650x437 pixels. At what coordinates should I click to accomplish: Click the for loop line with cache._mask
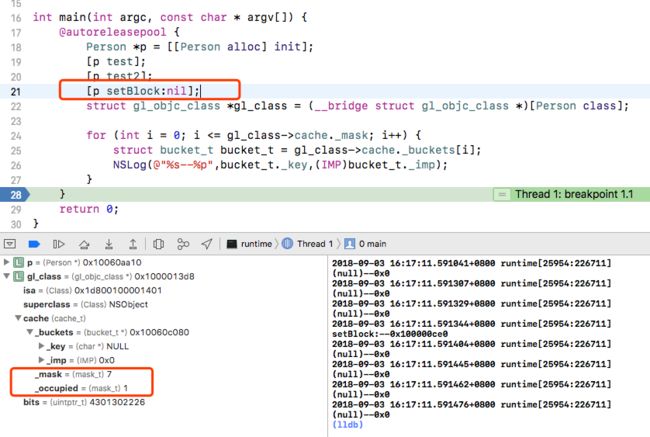click(x=254, y=135)
